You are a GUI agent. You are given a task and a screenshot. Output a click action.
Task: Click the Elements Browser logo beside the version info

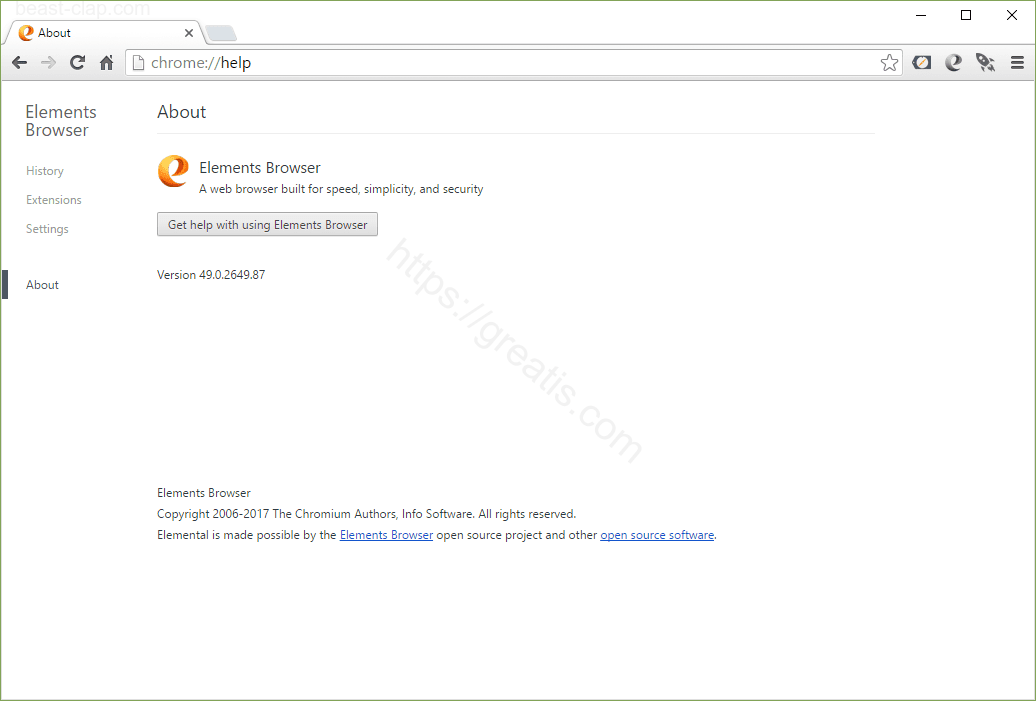click(x=172, y=171)
